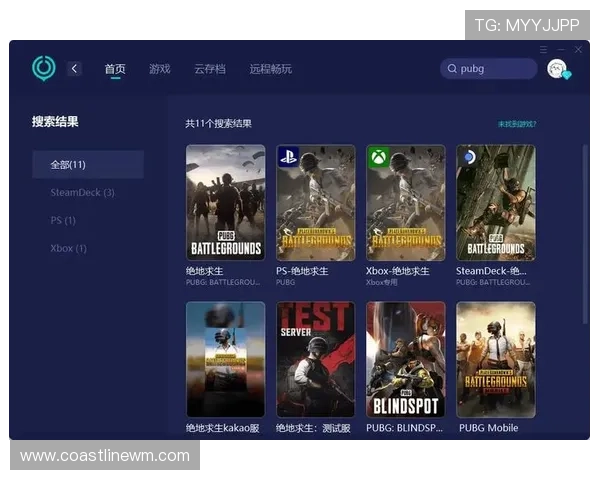Click the app logo icon in header
The image size is (600, 480).
click(44, 68)
